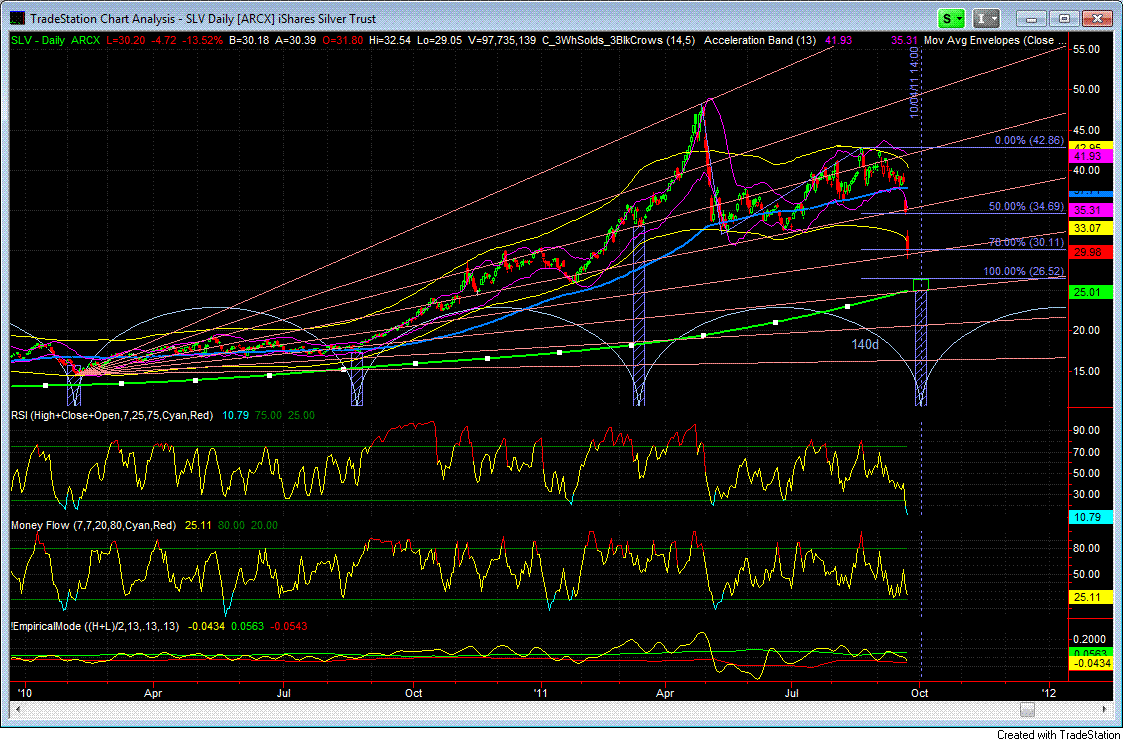Select the 100.00% (26.52) Fibonacci level label
1123x741 pixels.
coord(1023,272)
